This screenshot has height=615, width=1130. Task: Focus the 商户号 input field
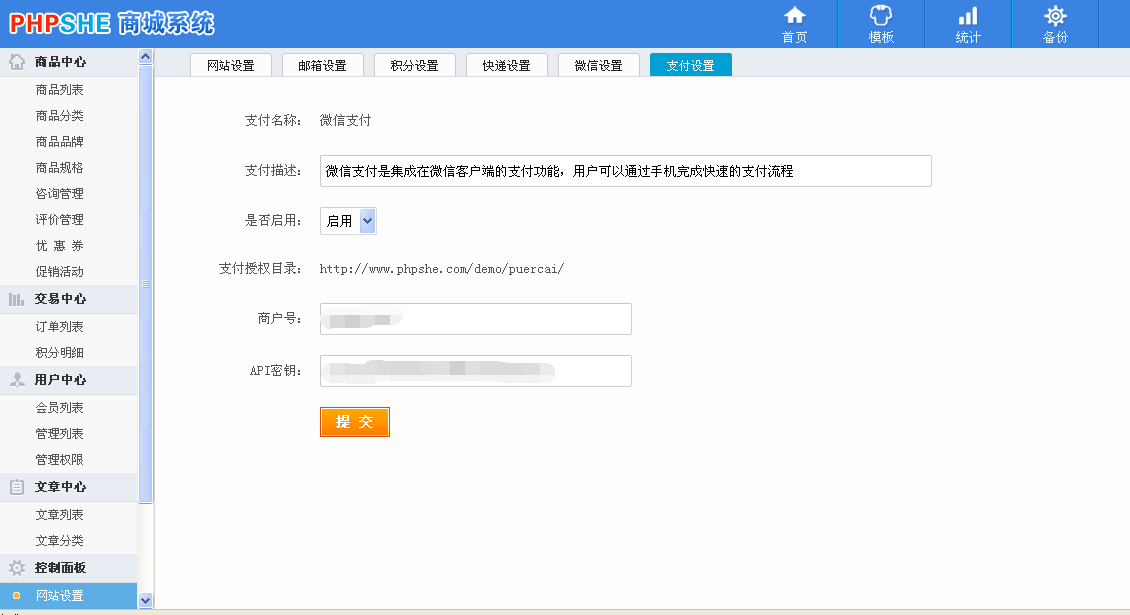click(x=476, y=319)
